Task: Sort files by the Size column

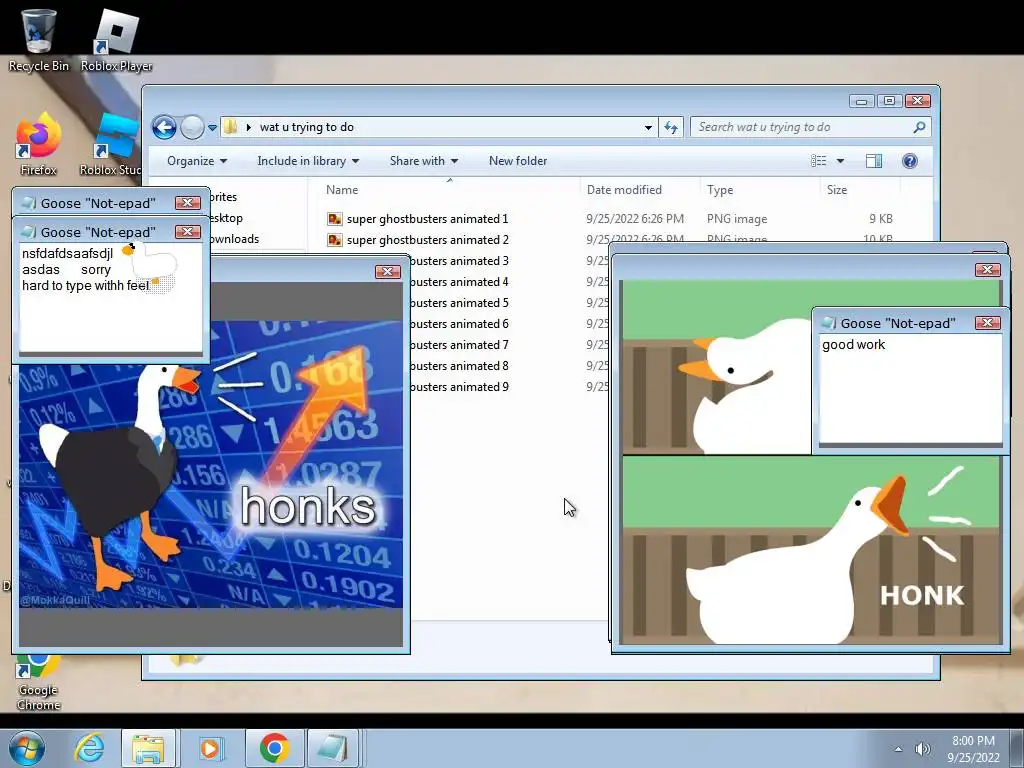Action: point(860,189)
